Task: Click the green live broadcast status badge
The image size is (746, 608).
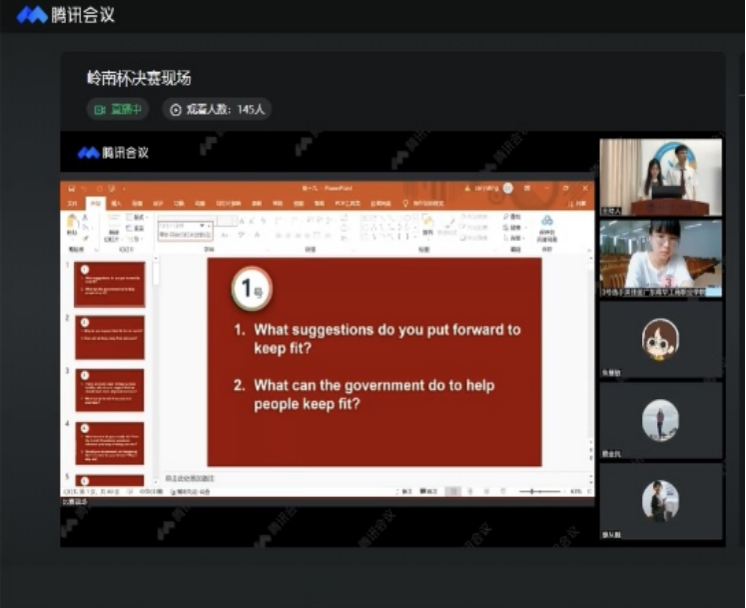Action: pyautogui.click(x=117, y=109)
